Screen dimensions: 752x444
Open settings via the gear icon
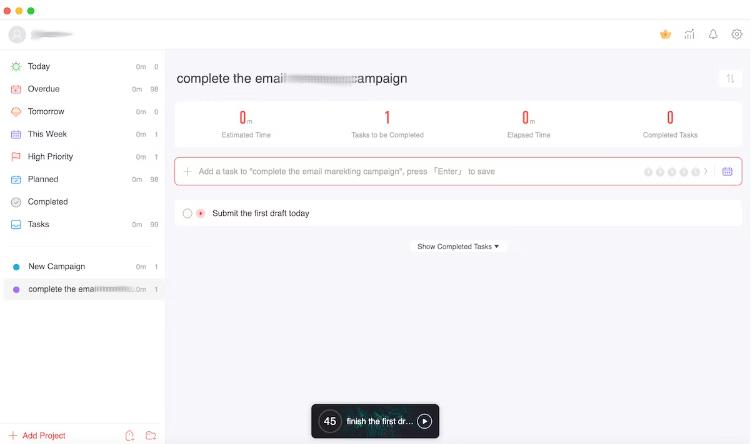pyautogui.click(x=737, y=34)
